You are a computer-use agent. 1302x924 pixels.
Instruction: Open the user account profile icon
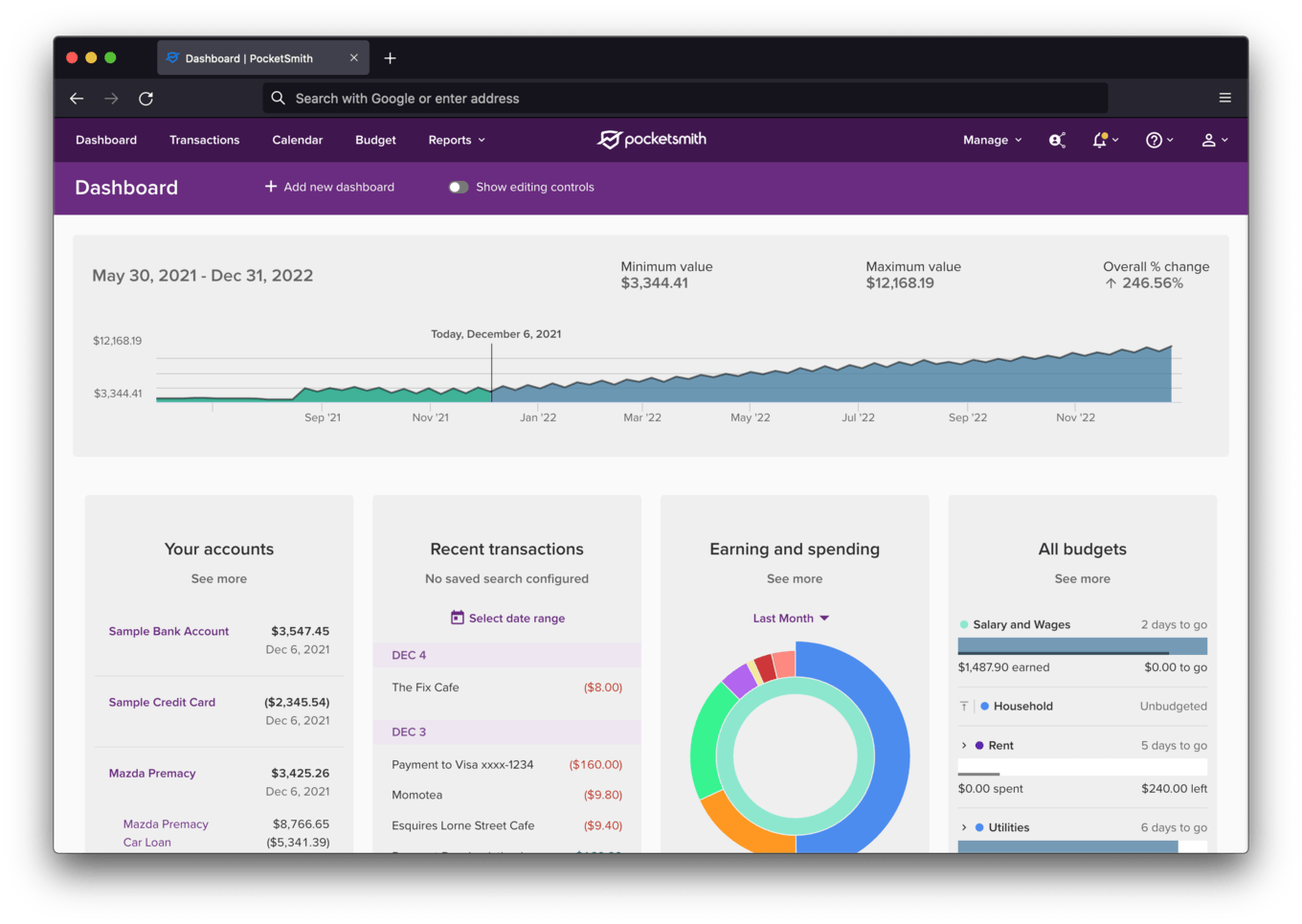click(x=1209, y=140)
